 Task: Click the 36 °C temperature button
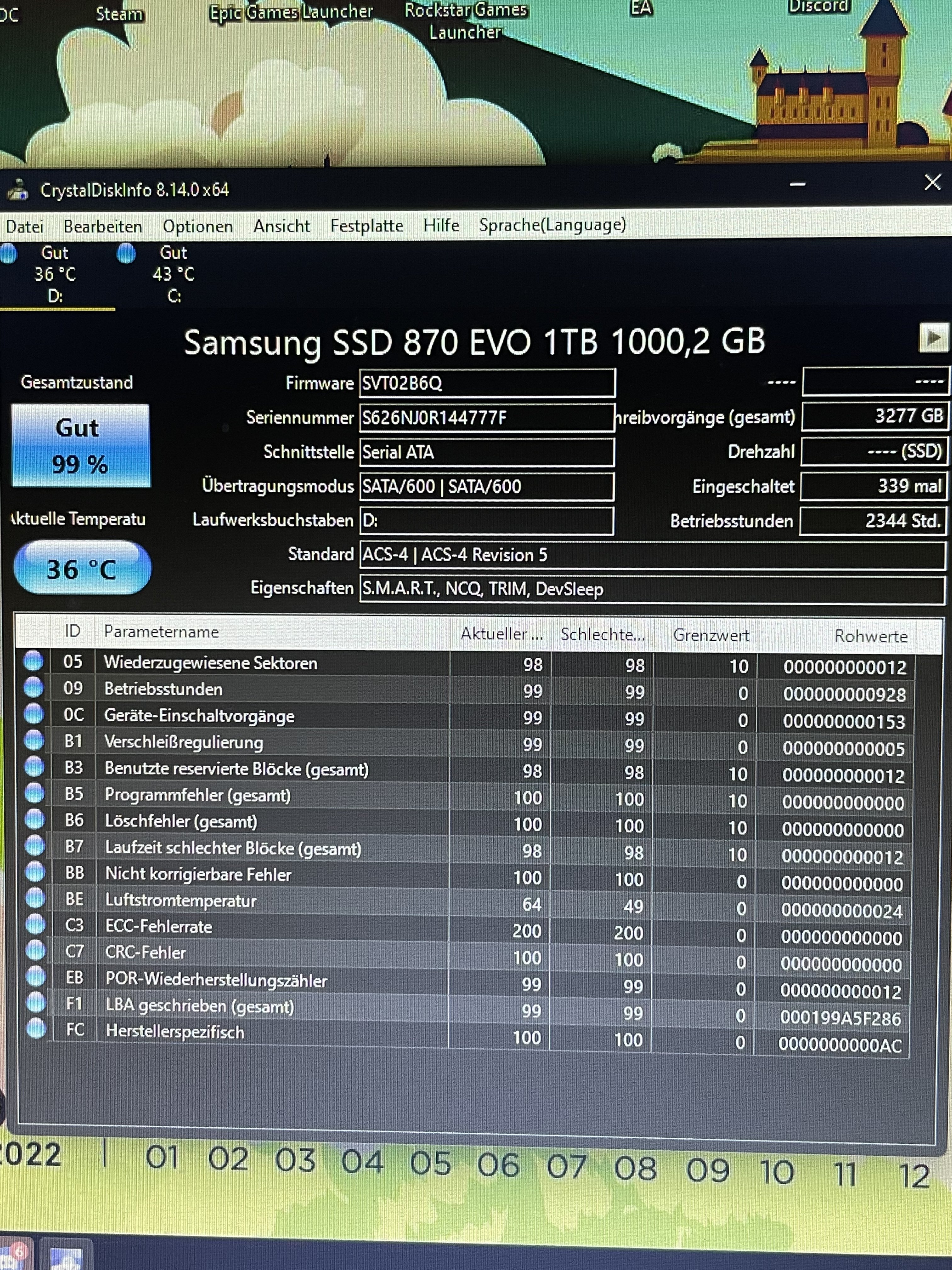click(82, 568)
